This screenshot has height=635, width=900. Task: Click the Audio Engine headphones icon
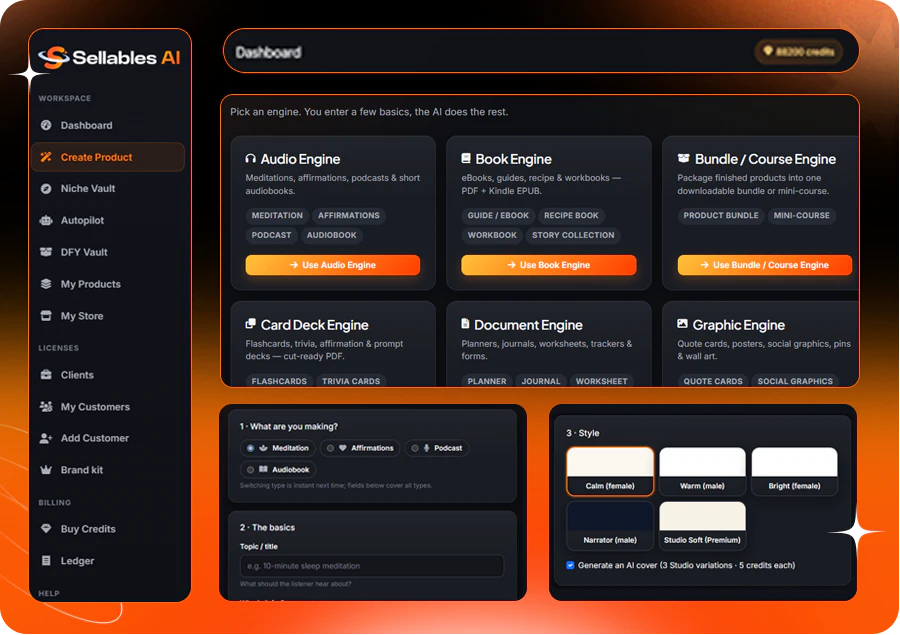click(x=250, y=158)
